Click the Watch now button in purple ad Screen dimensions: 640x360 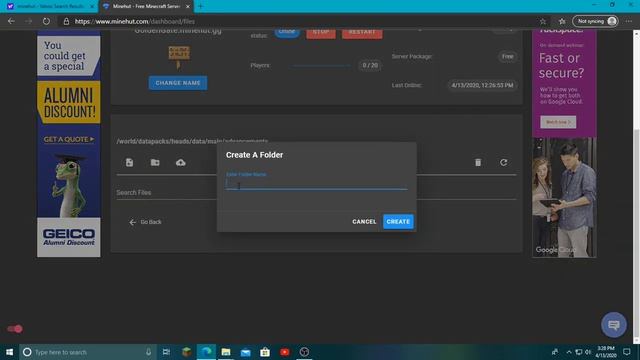(x=558, y=122)
